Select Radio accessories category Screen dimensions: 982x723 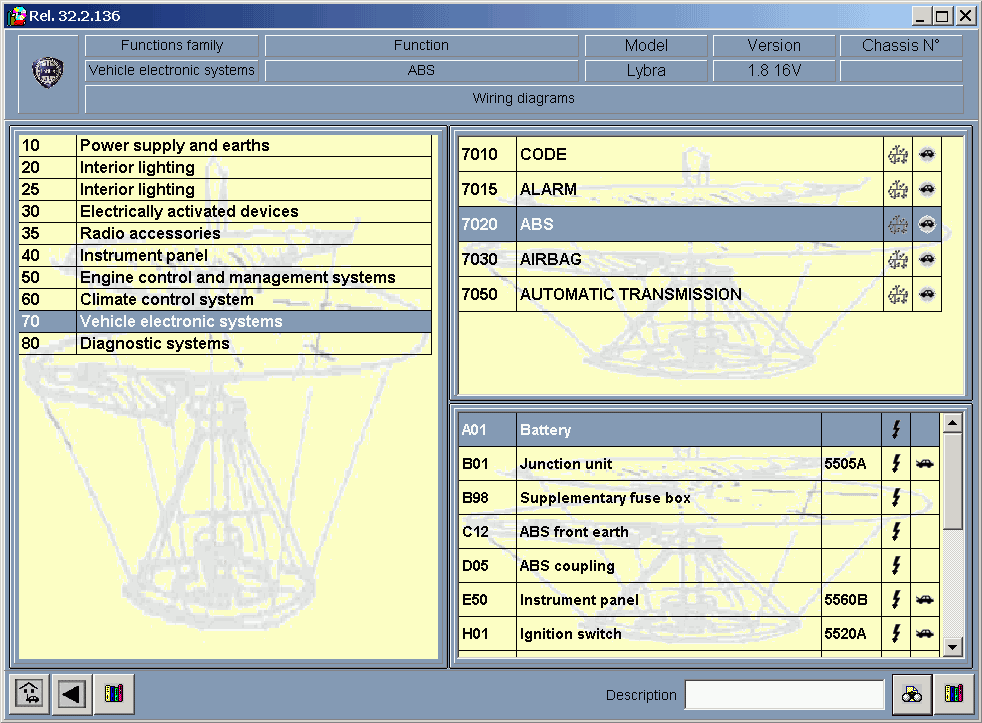point(225,233)
